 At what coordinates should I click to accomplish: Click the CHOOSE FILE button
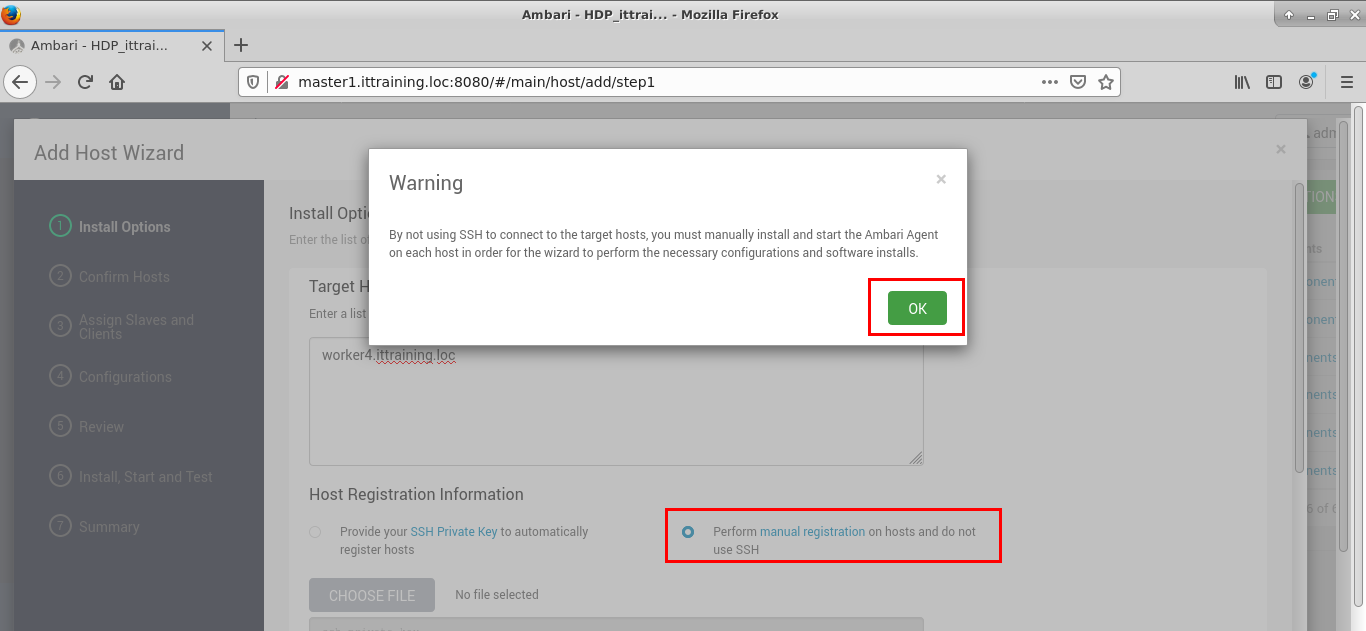coord(372,595)
